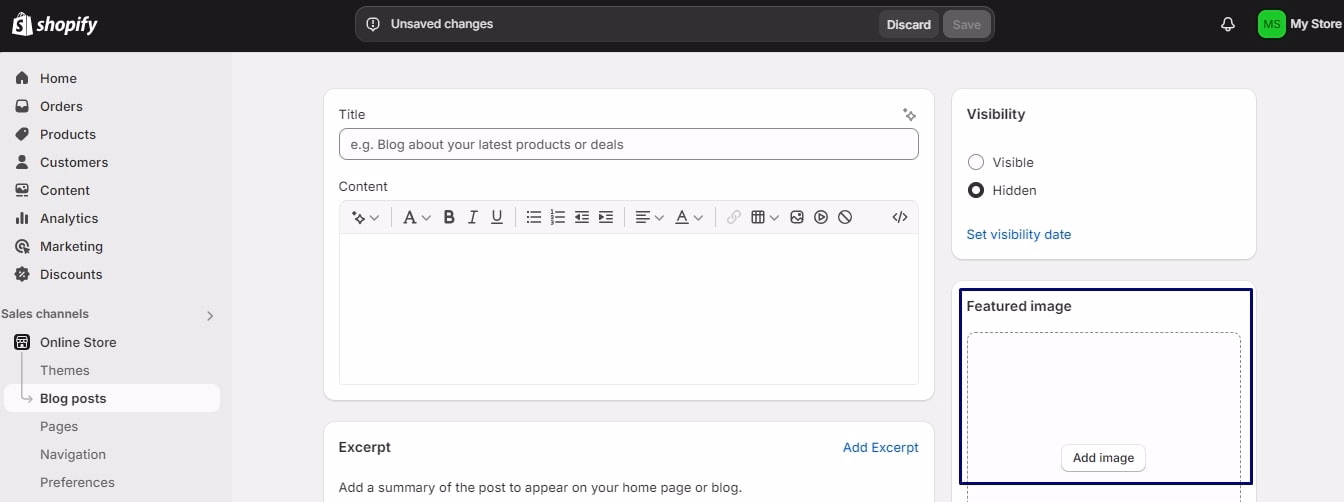Toggle italic formatting in editor
This screenshot has height=502, width=1344.
coord(473,217)
